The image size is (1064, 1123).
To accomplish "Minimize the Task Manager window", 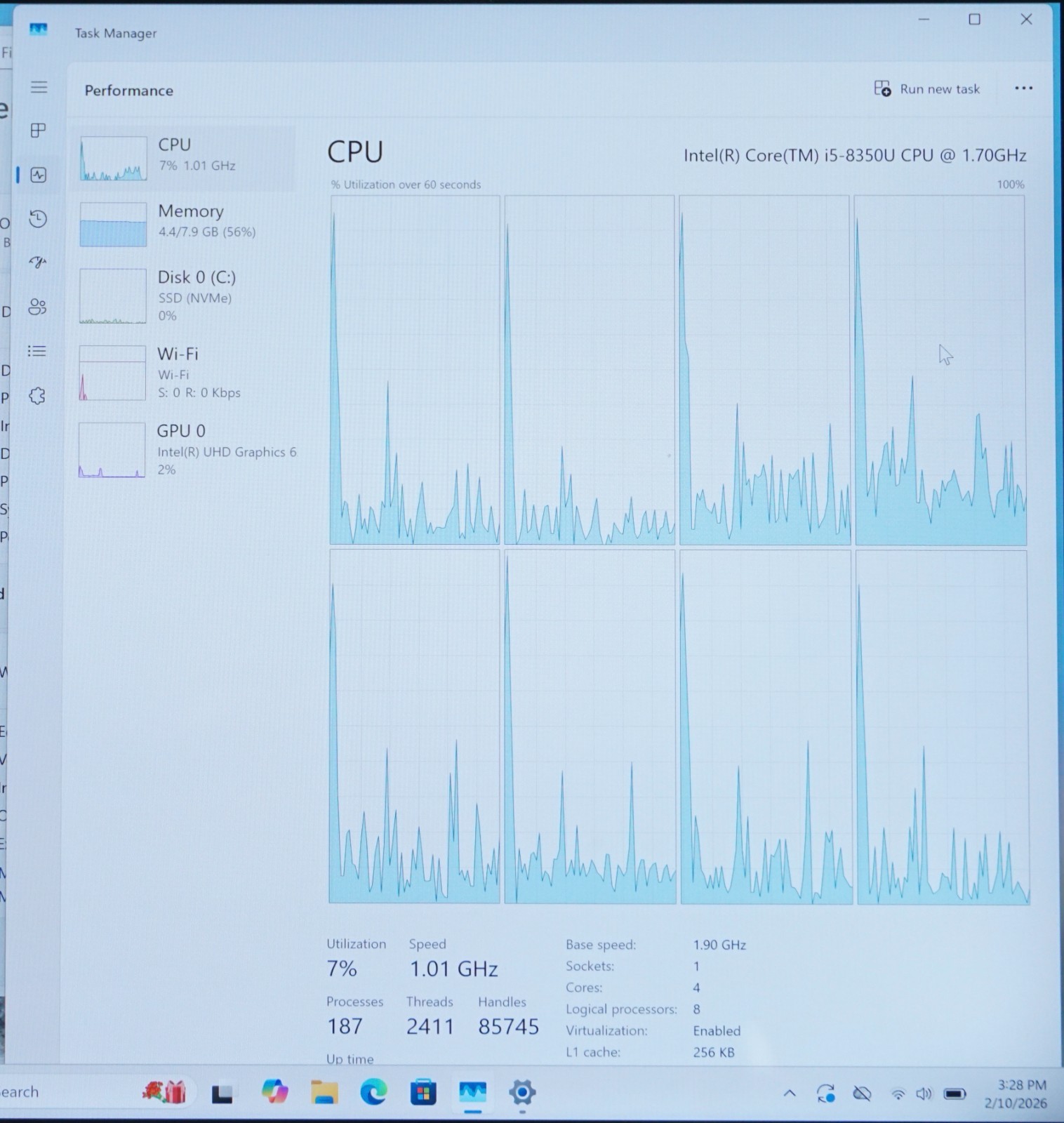I will pos(924,20).
